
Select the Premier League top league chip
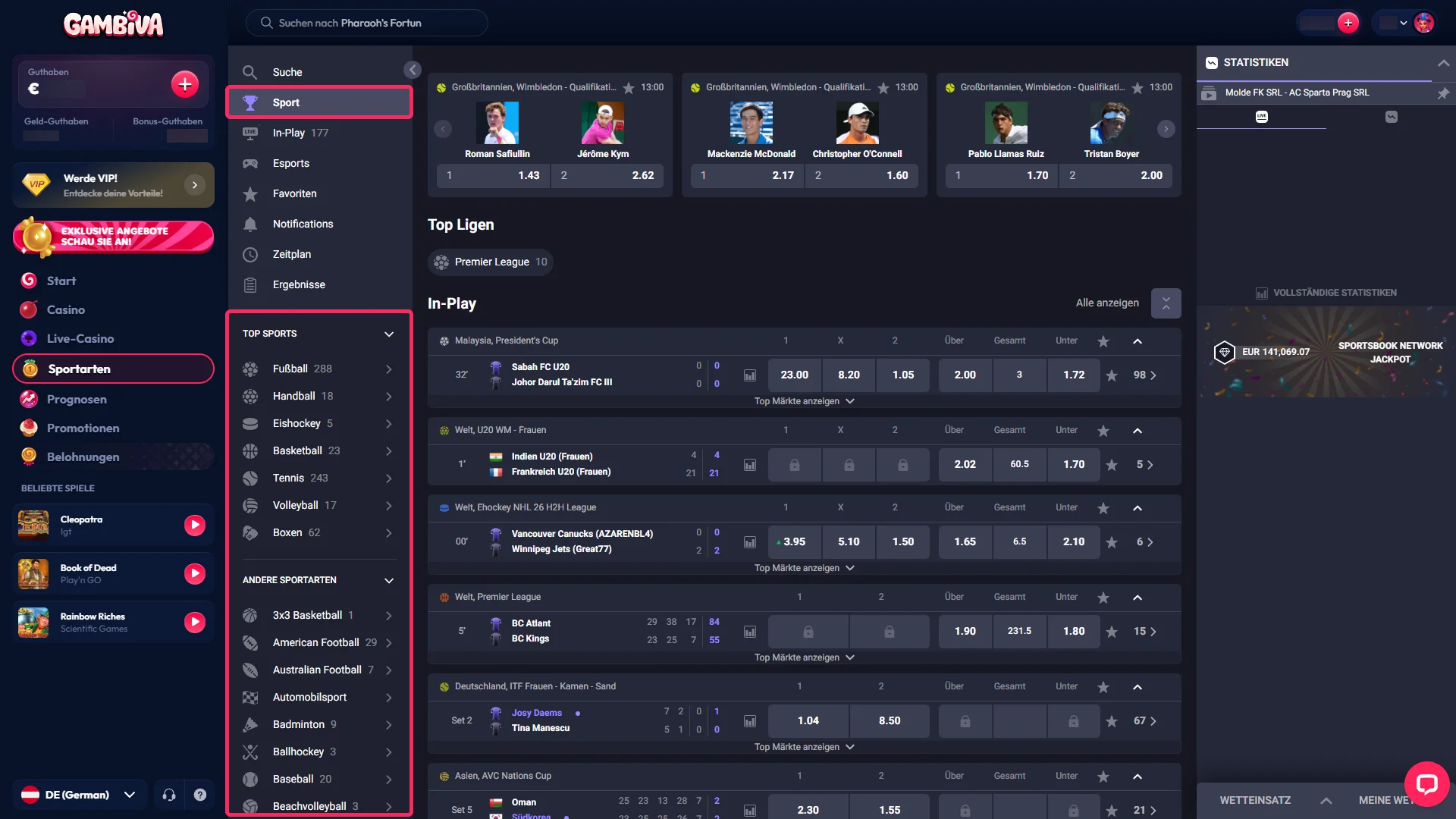(x=491, y=262)
